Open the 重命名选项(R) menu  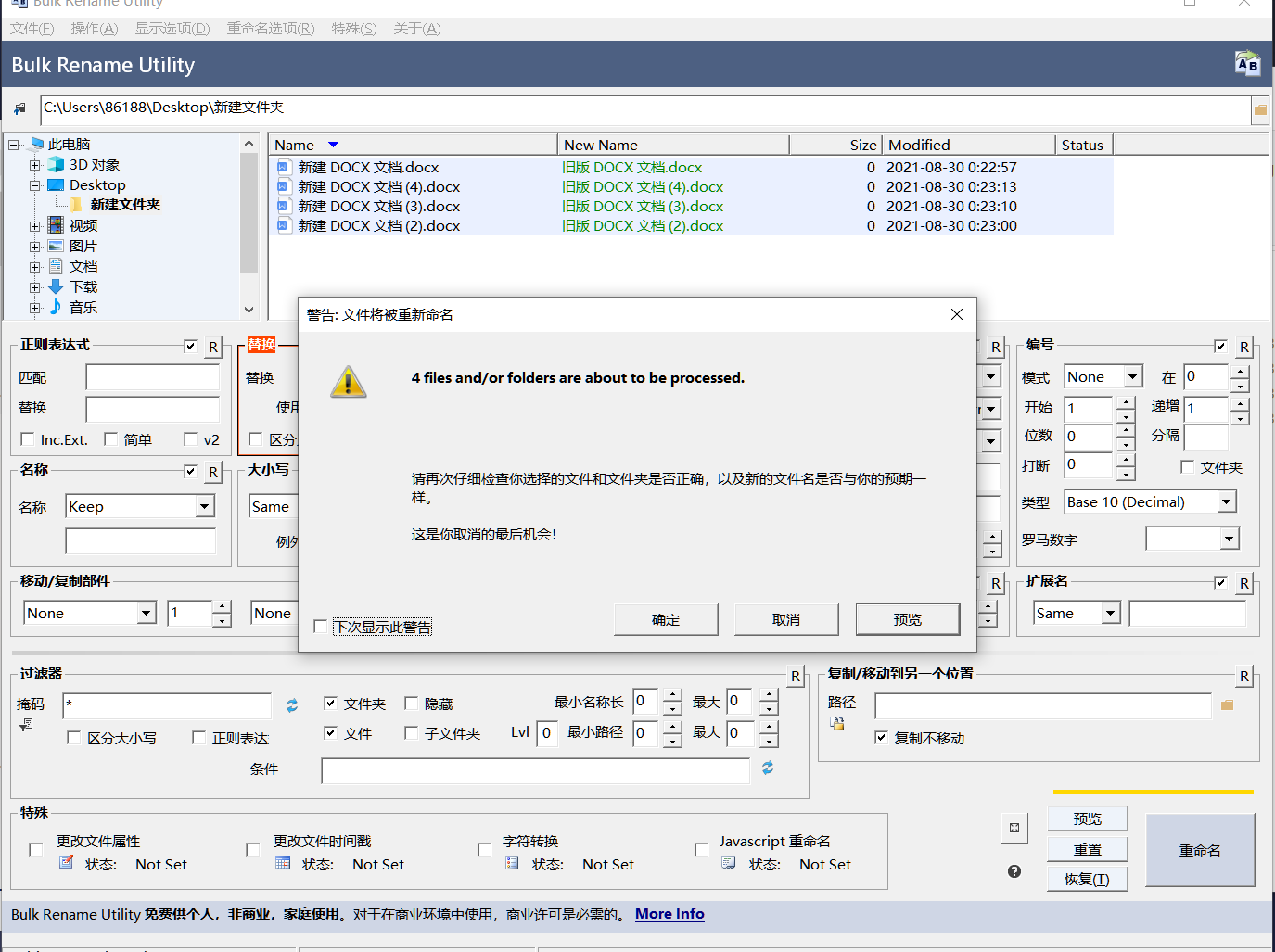click(x=271, y=28)
